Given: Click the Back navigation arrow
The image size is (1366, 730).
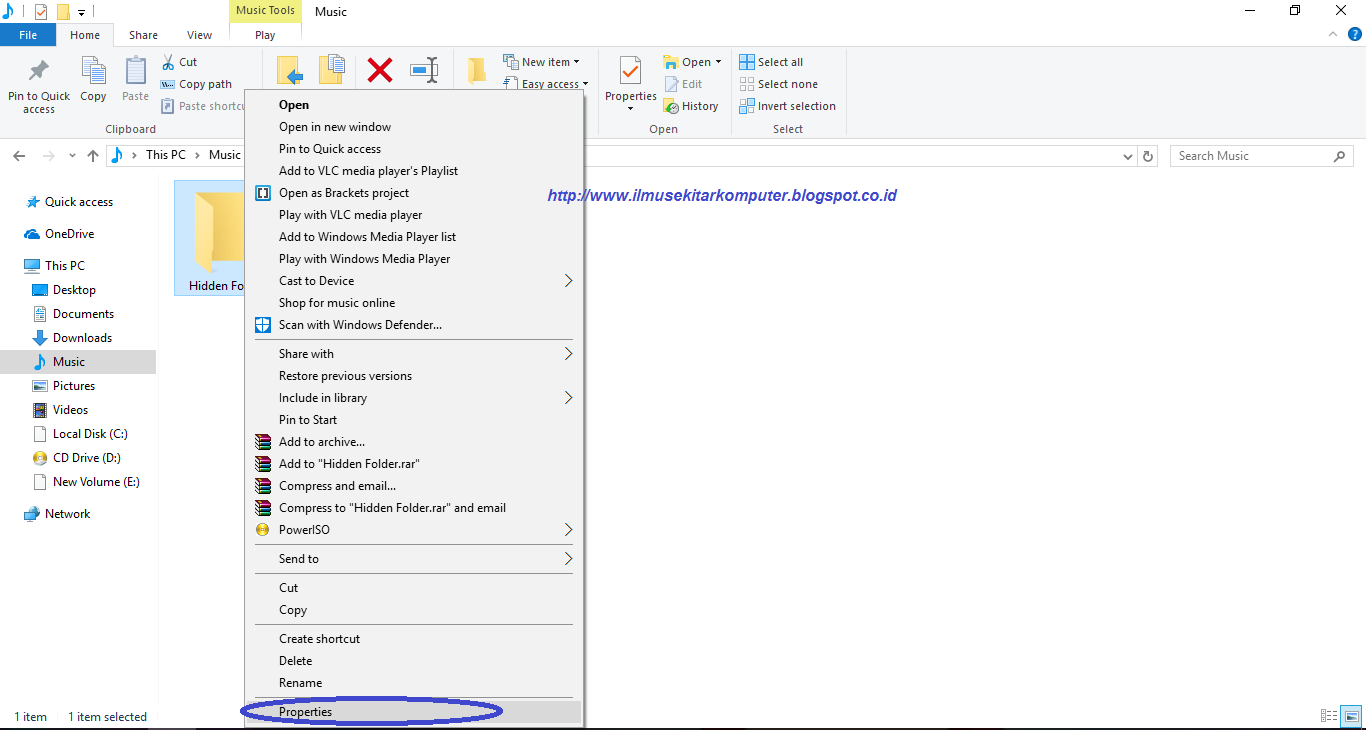Looking at the screenshot, I should (x=18, y=156).
